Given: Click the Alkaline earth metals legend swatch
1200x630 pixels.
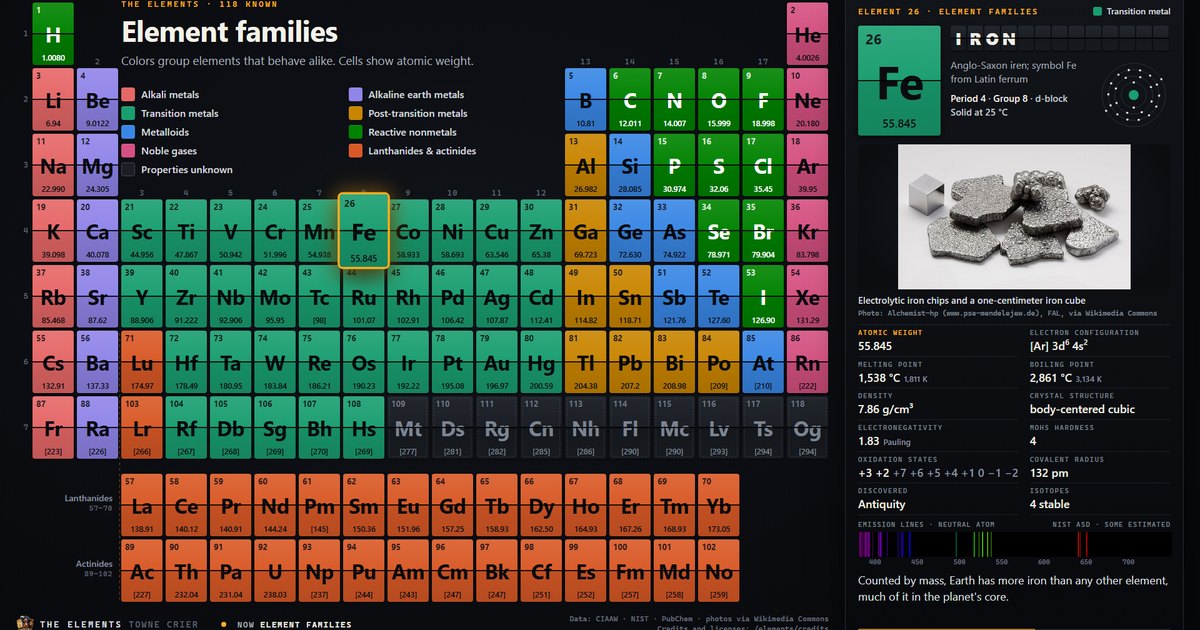Looking at the screenshot, I should point(355,95).
